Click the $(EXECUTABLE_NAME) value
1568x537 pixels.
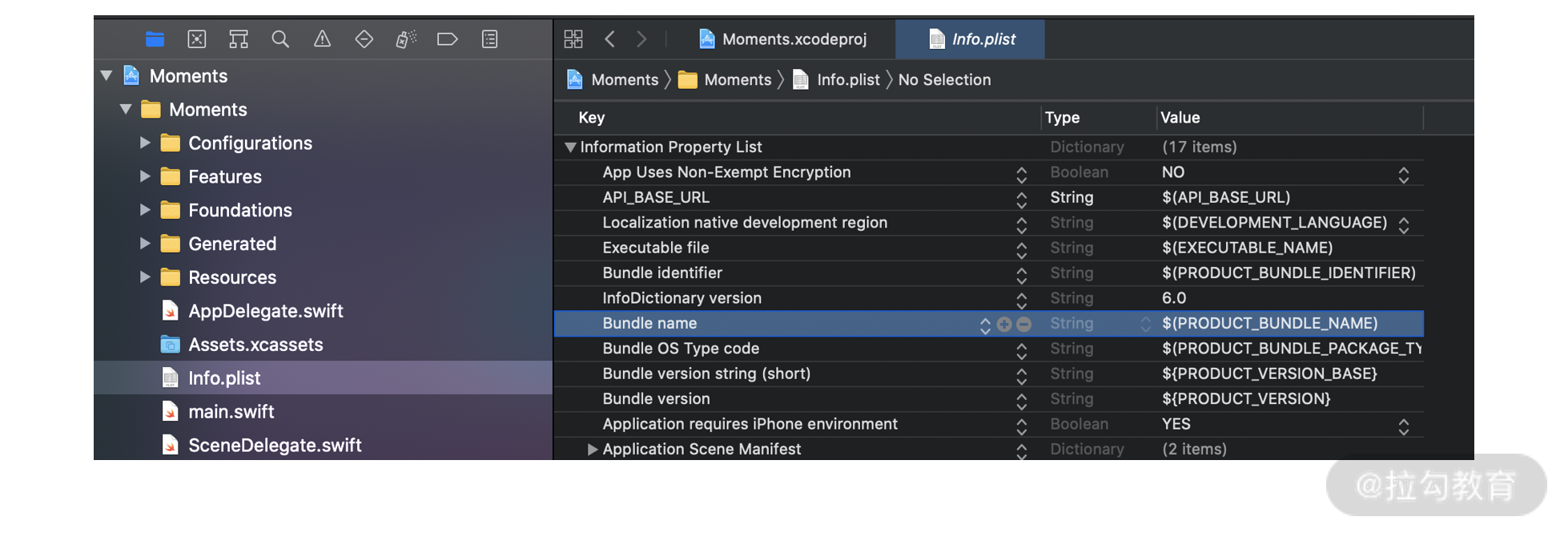point(1248,248)
